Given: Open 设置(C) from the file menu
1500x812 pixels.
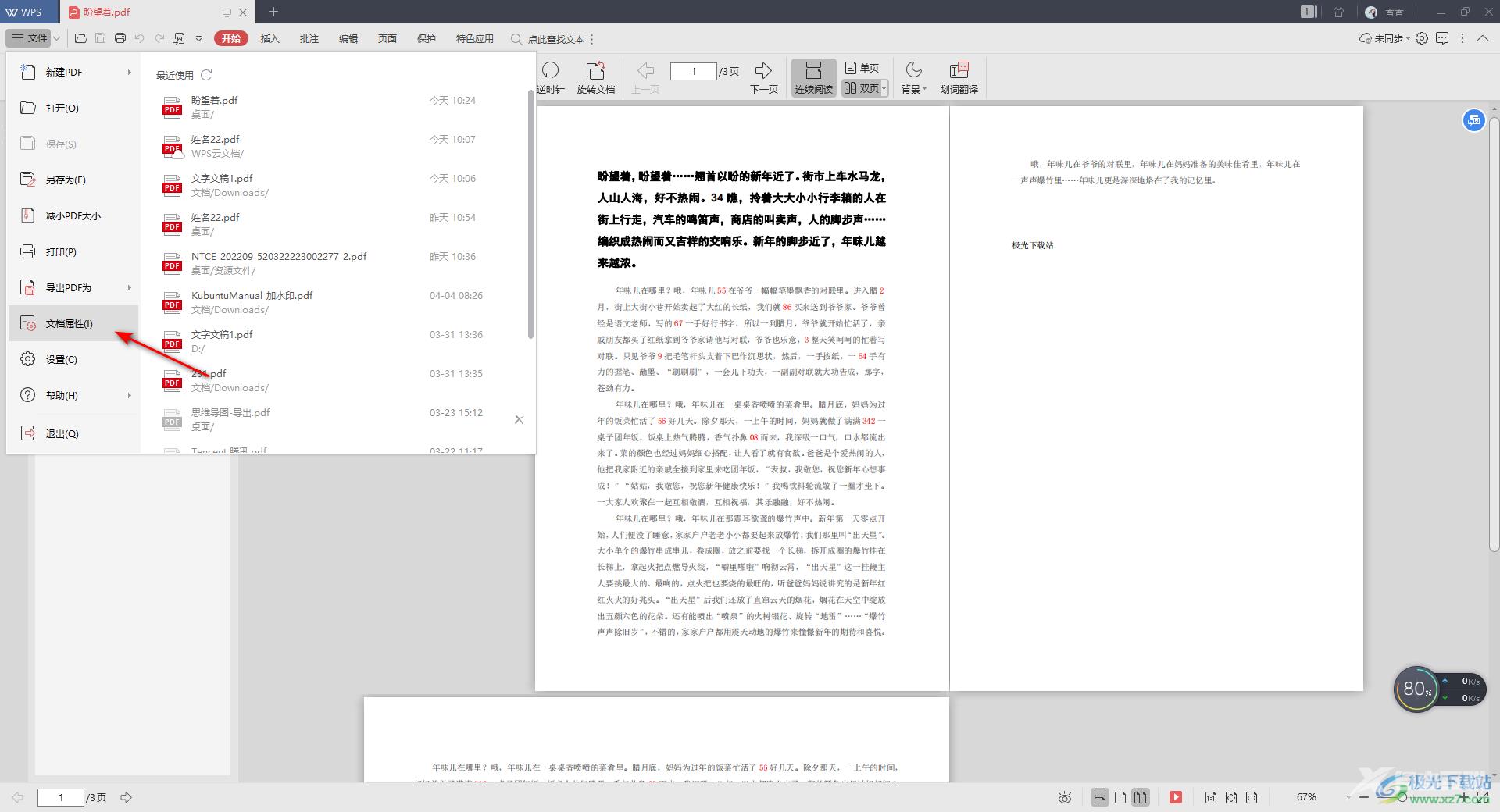Looking at the screenshot, I should [x=73, y=359].
